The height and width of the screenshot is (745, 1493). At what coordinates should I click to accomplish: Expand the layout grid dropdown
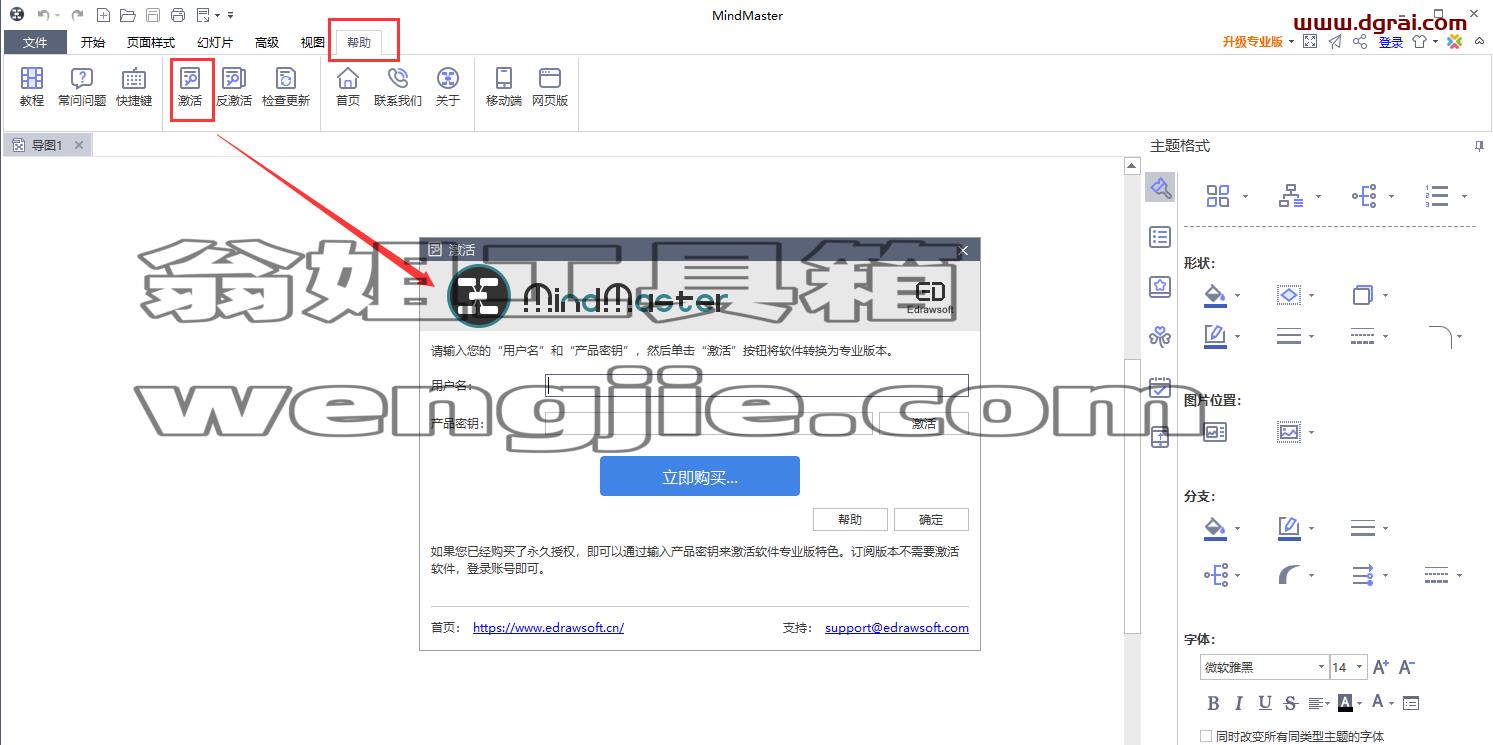[x=1245, y=197]
